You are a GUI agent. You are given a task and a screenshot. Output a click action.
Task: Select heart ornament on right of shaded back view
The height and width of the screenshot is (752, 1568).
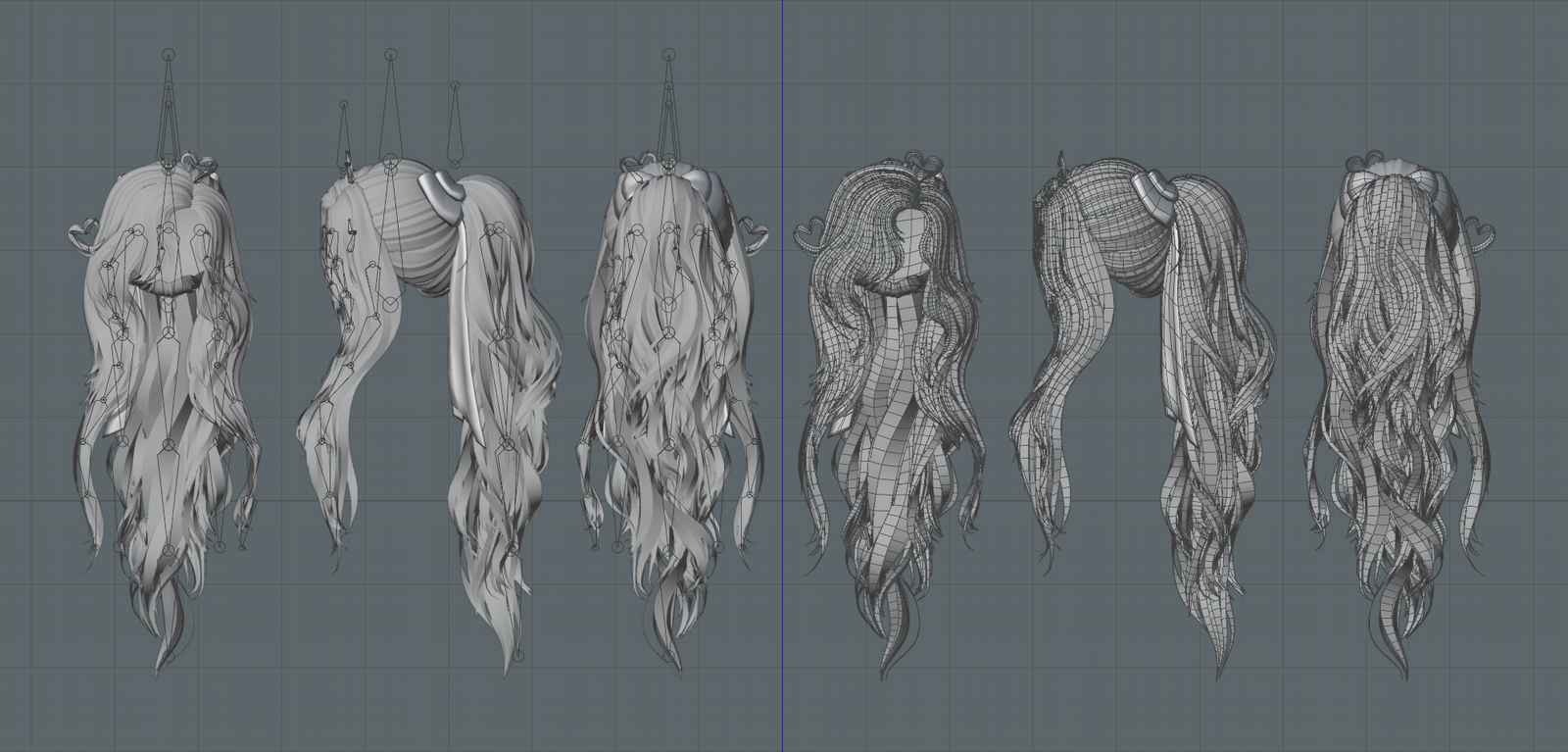(x=753, y=235)
